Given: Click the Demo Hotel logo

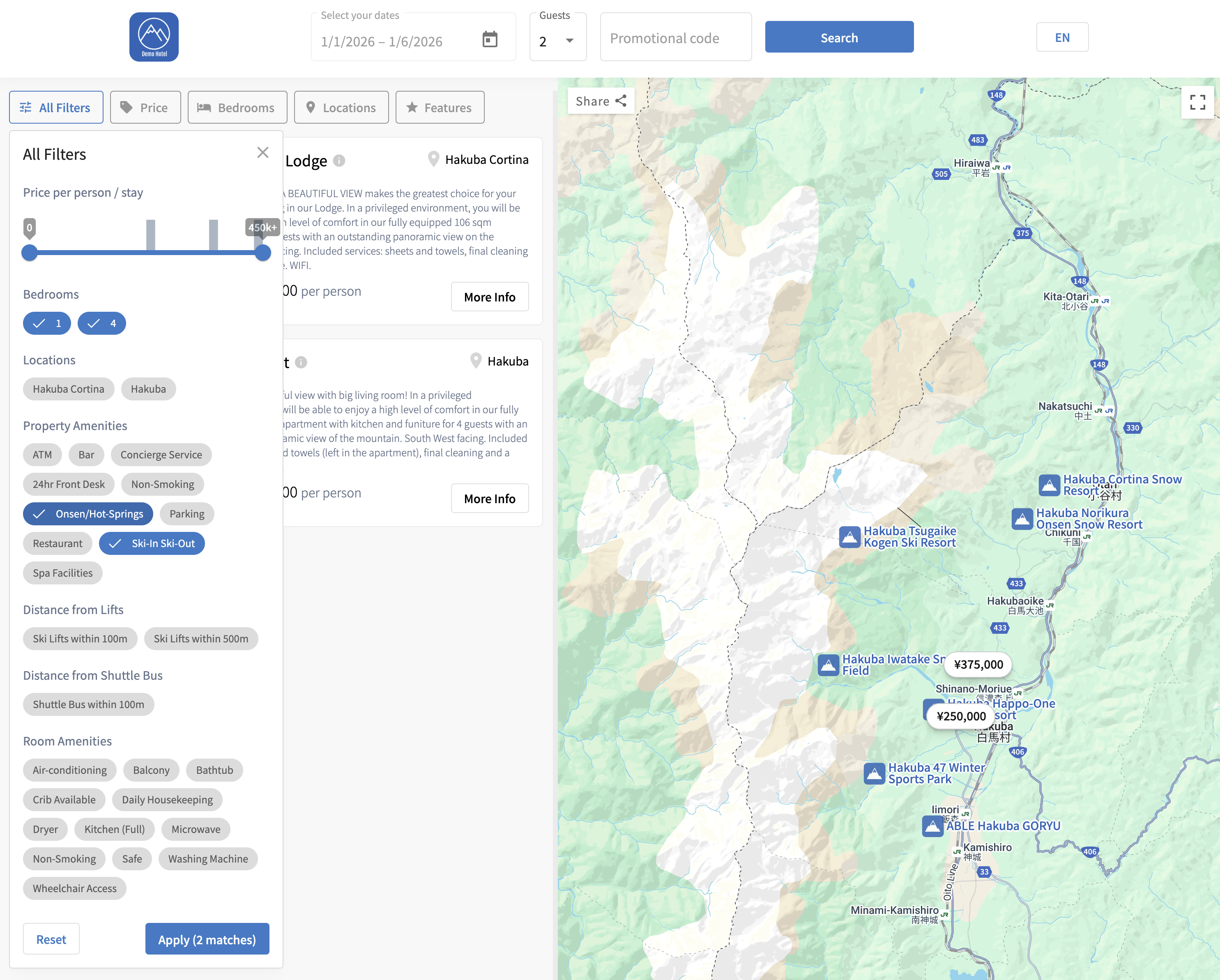Looking at the screenshot, I should click(154, 37).
